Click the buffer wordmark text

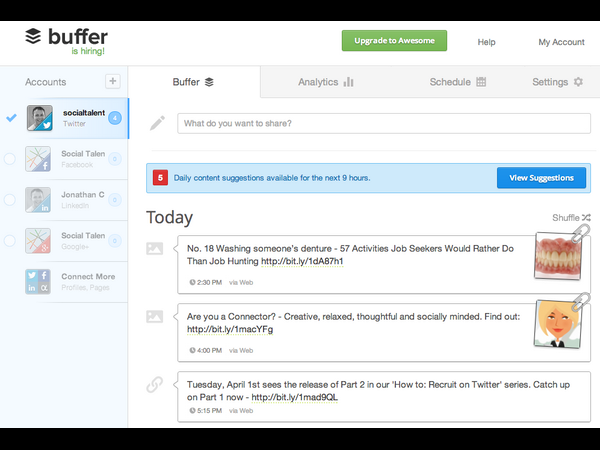click(x=78, y=37)
